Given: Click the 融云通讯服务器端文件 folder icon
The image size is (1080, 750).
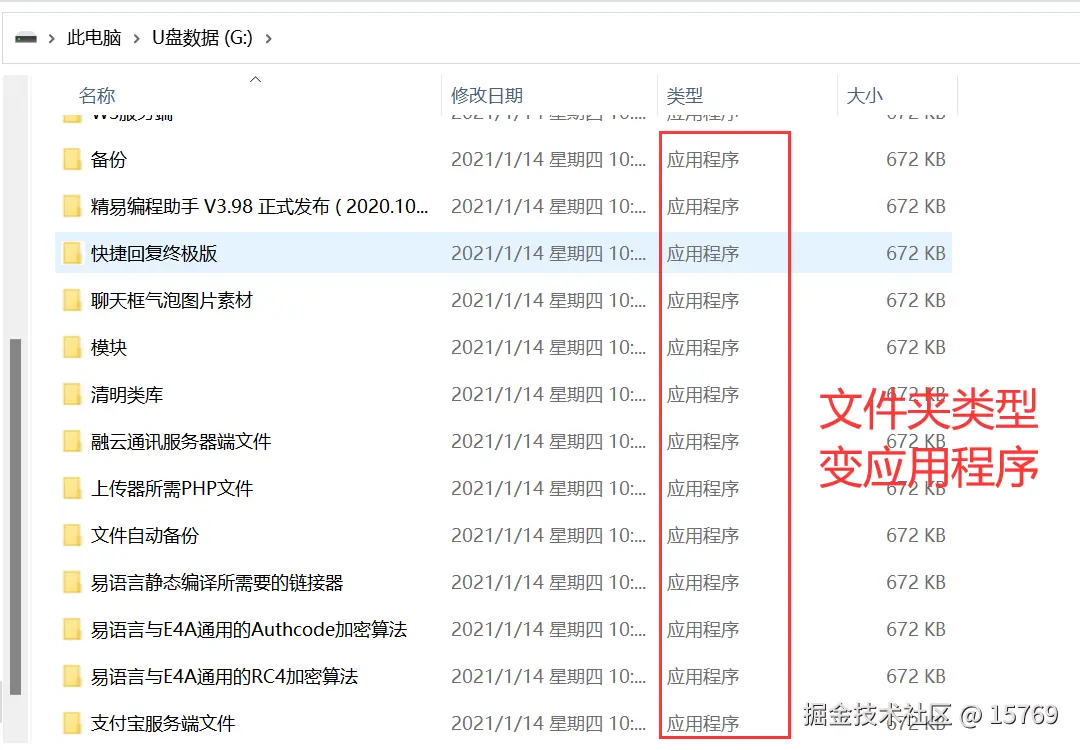Looking at the screenshot, I should click(72, 441).
